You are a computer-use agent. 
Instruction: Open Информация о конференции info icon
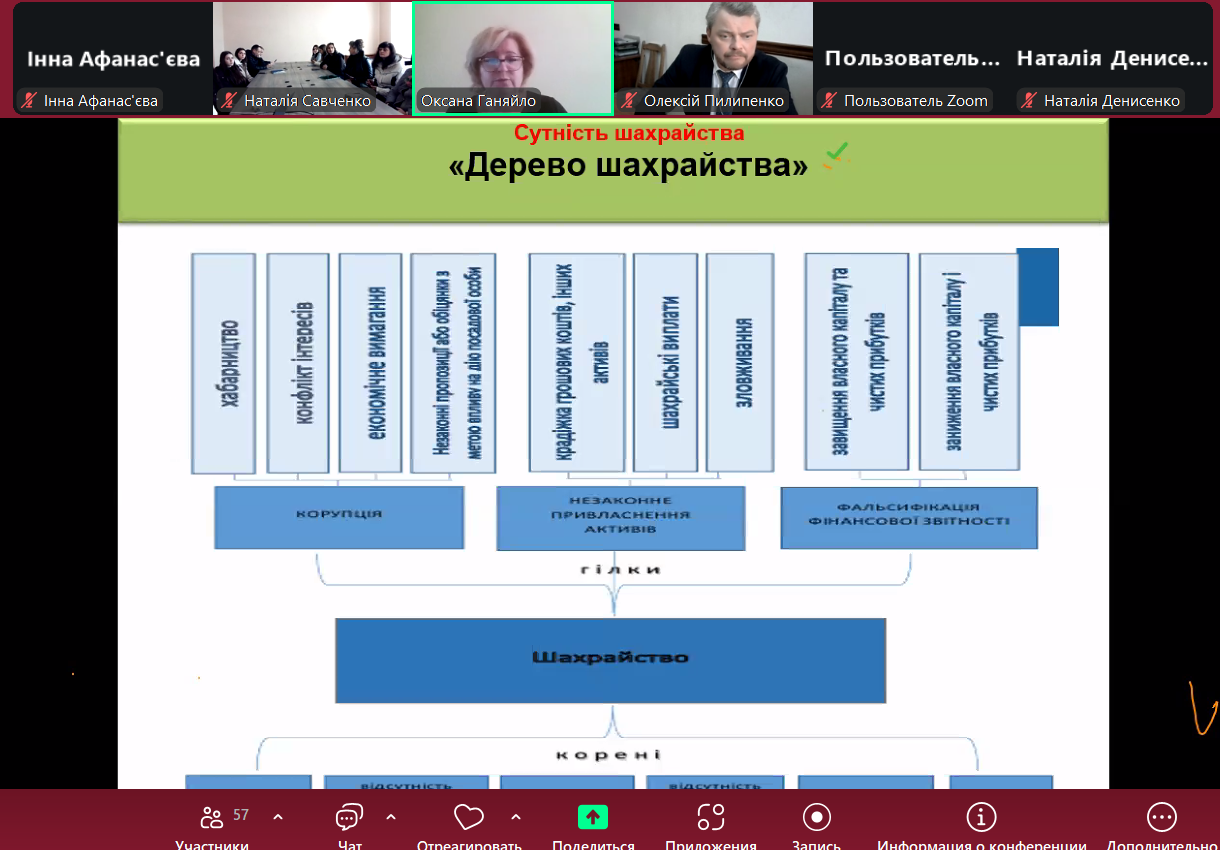click(x=981, y=817)
